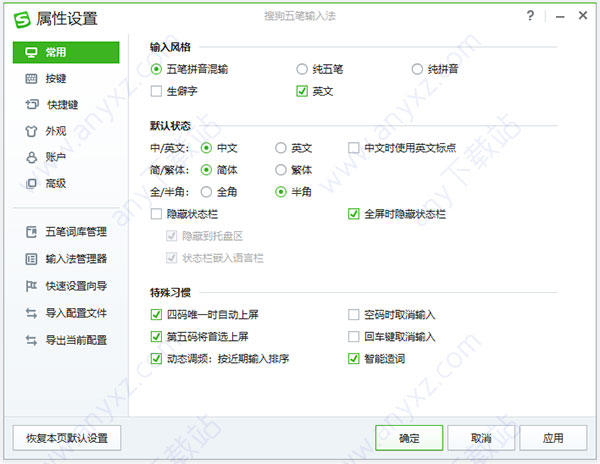This screenshot has height=464, width=600.
Task: Enable 回车键取消输入
Action: tap(354, 337)
